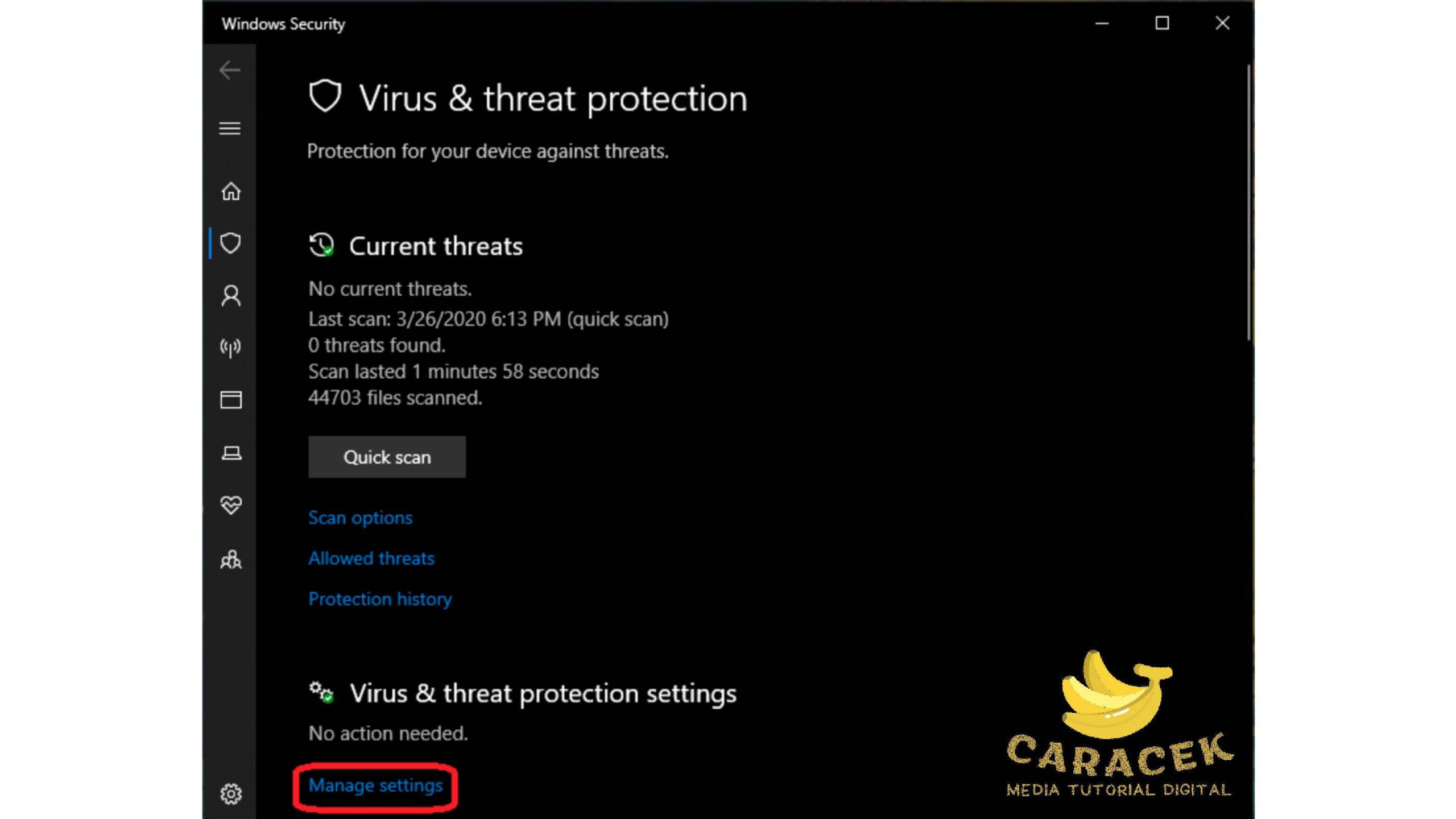Screen dimensions: 1456x819
Task: Click the Quick scan button
Action: point(387,457)
